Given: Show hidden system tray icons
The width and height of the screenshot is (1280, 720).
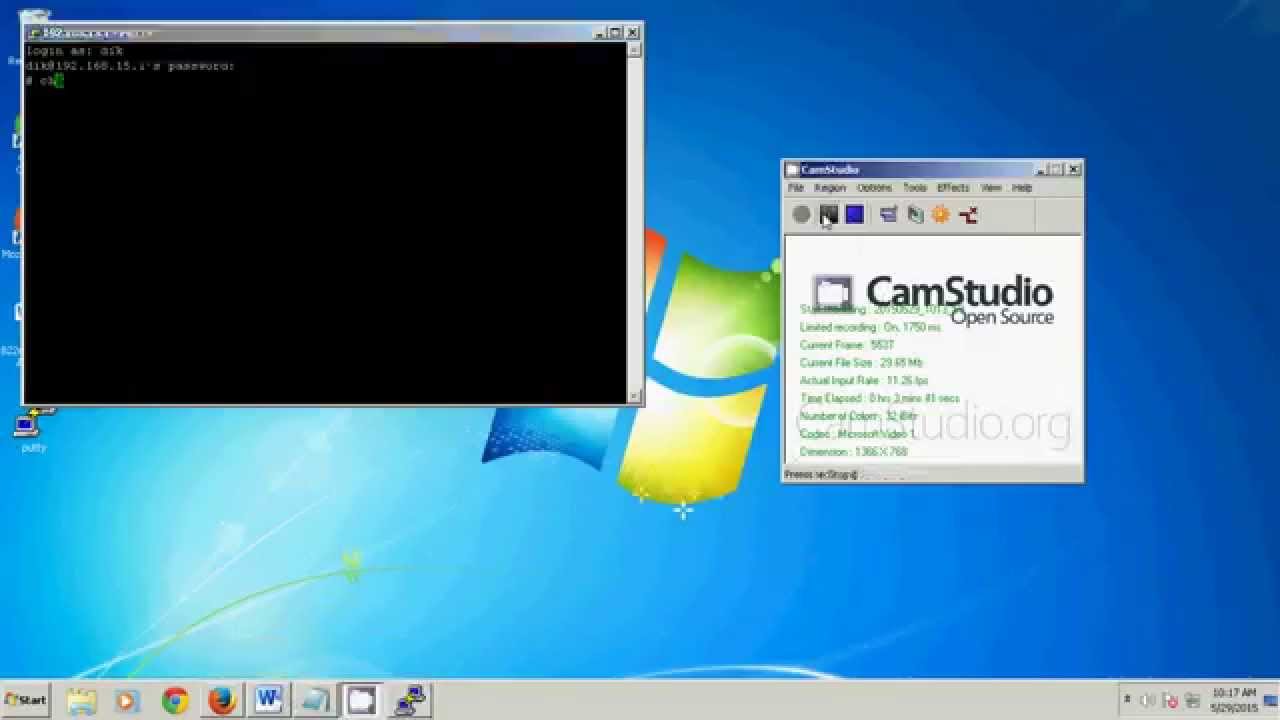Looking at the screenshot, I should (1128, 700).
